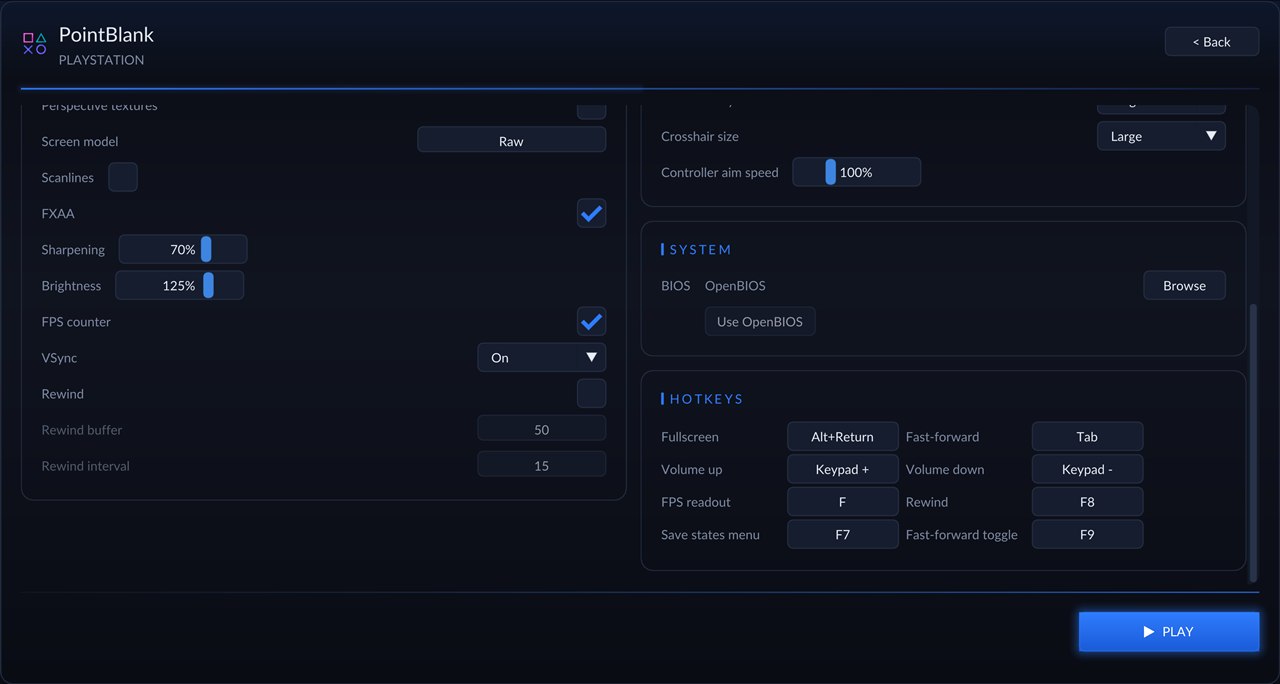The image size is (1280, 684).
Task: Browse for a BIOS file
Action: (1184, 285)
